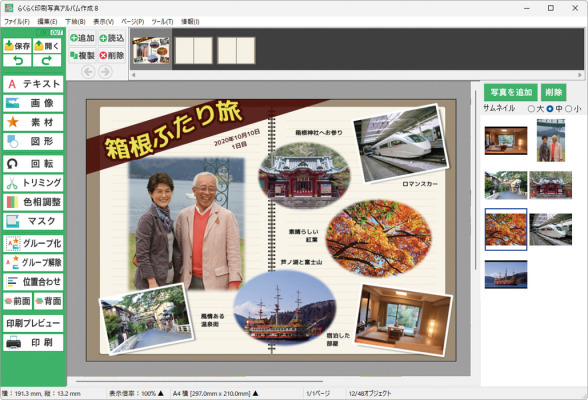Click the 印刷 printer button
Viewport: 588px width, 400px height.
click(x=33, y=343)
